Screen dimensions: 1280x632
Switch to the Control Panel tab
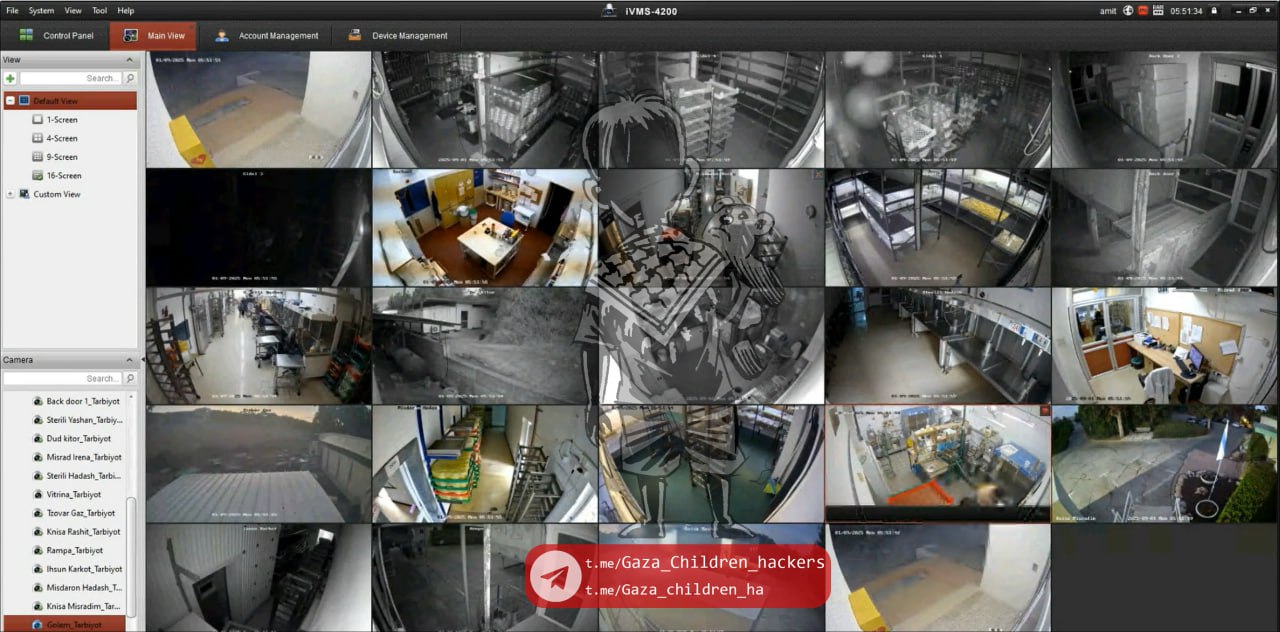click(56, 36)
